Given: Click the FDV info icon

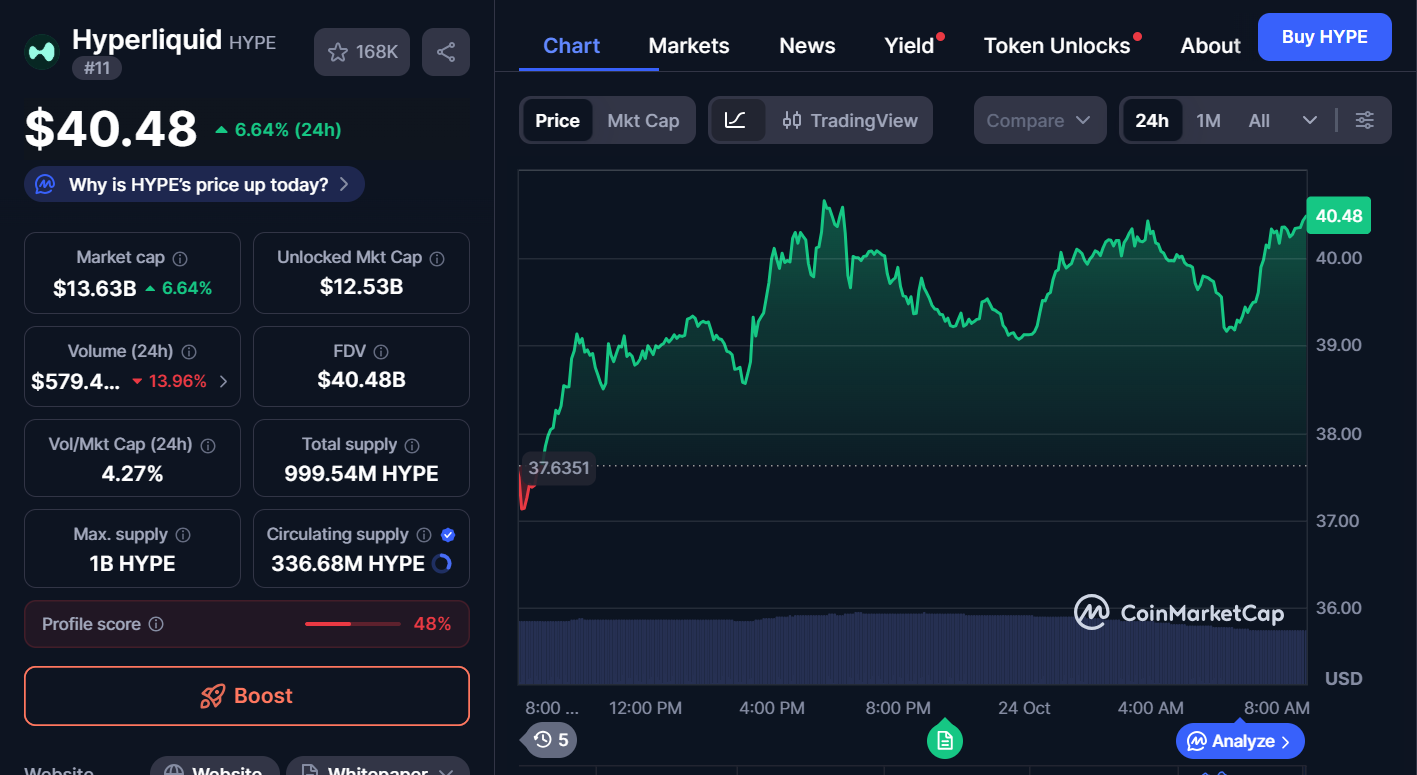Looking at the screenshot, I should [380, 352].
